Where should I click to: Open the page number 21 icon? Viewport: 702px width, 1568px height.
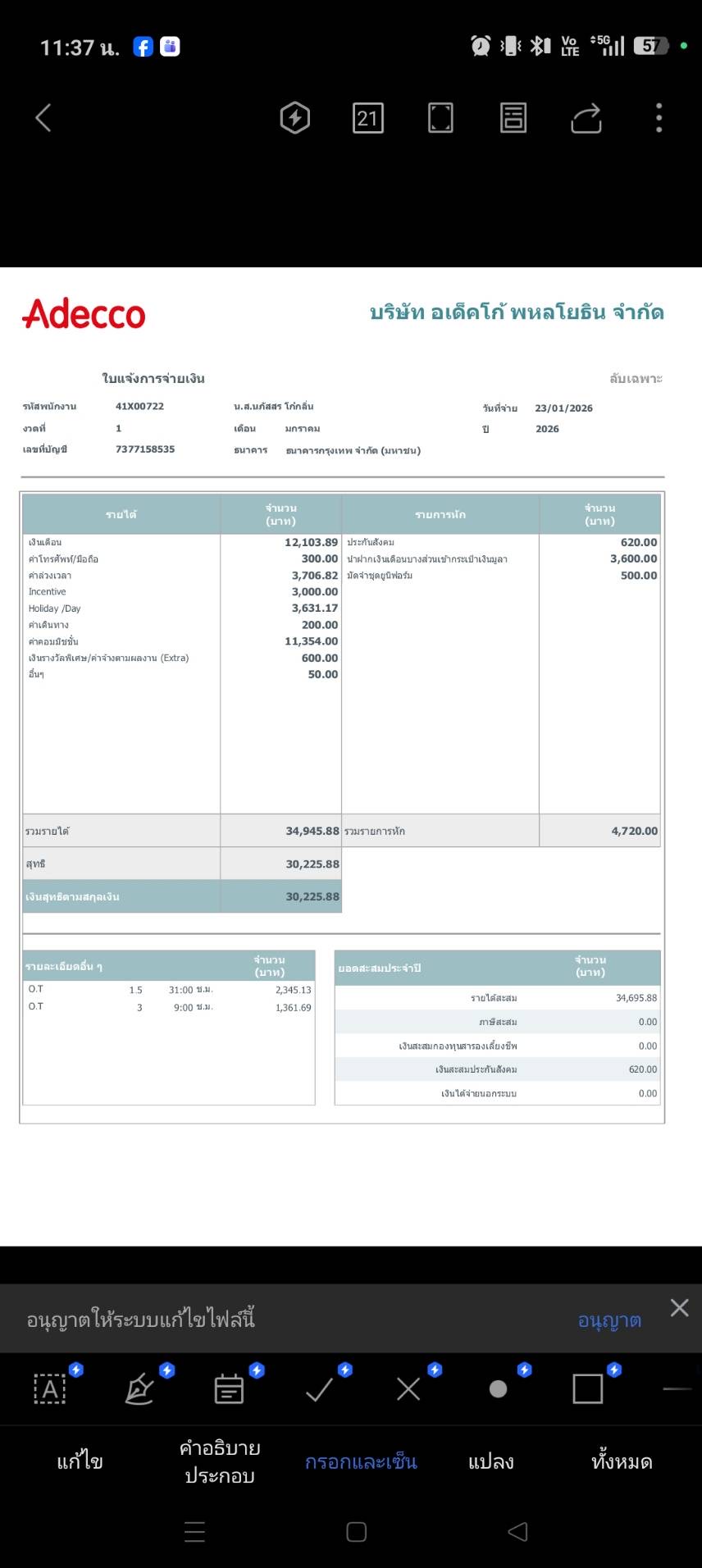(x=367, y=119)
